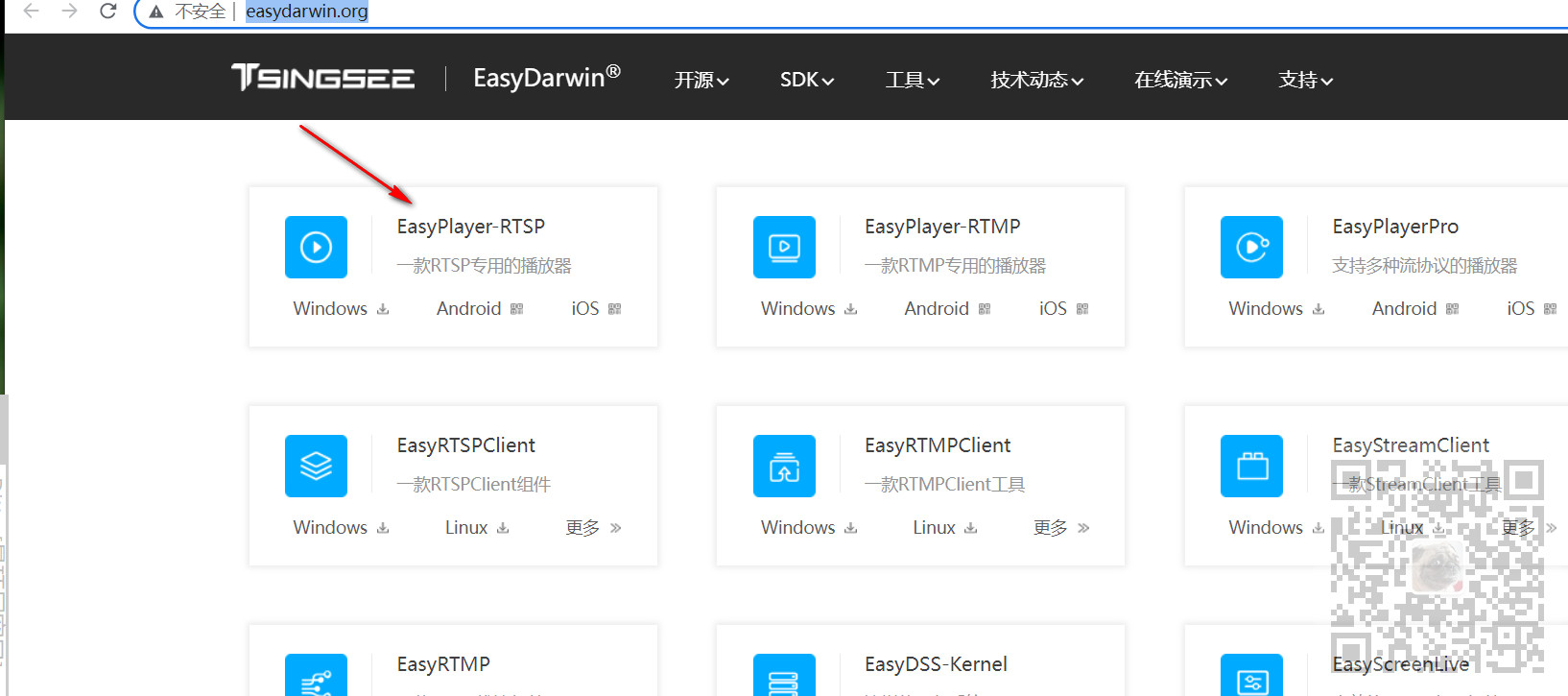This screenshot has height=696, width=1568.
Task: Click the browser forward arrow
Action: coord(69,11)
